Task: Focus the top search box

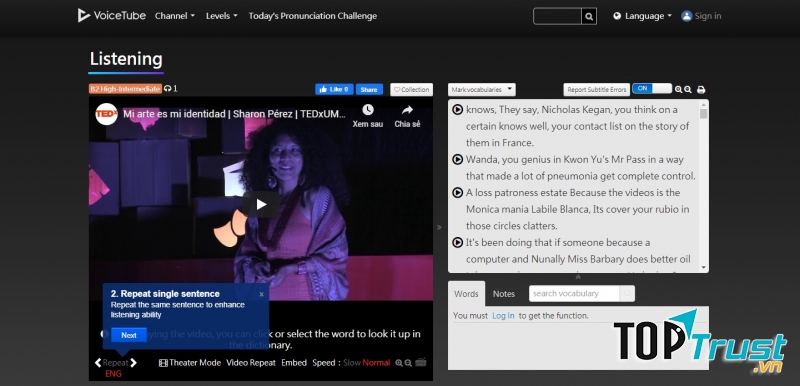Action: pos(557,16)
